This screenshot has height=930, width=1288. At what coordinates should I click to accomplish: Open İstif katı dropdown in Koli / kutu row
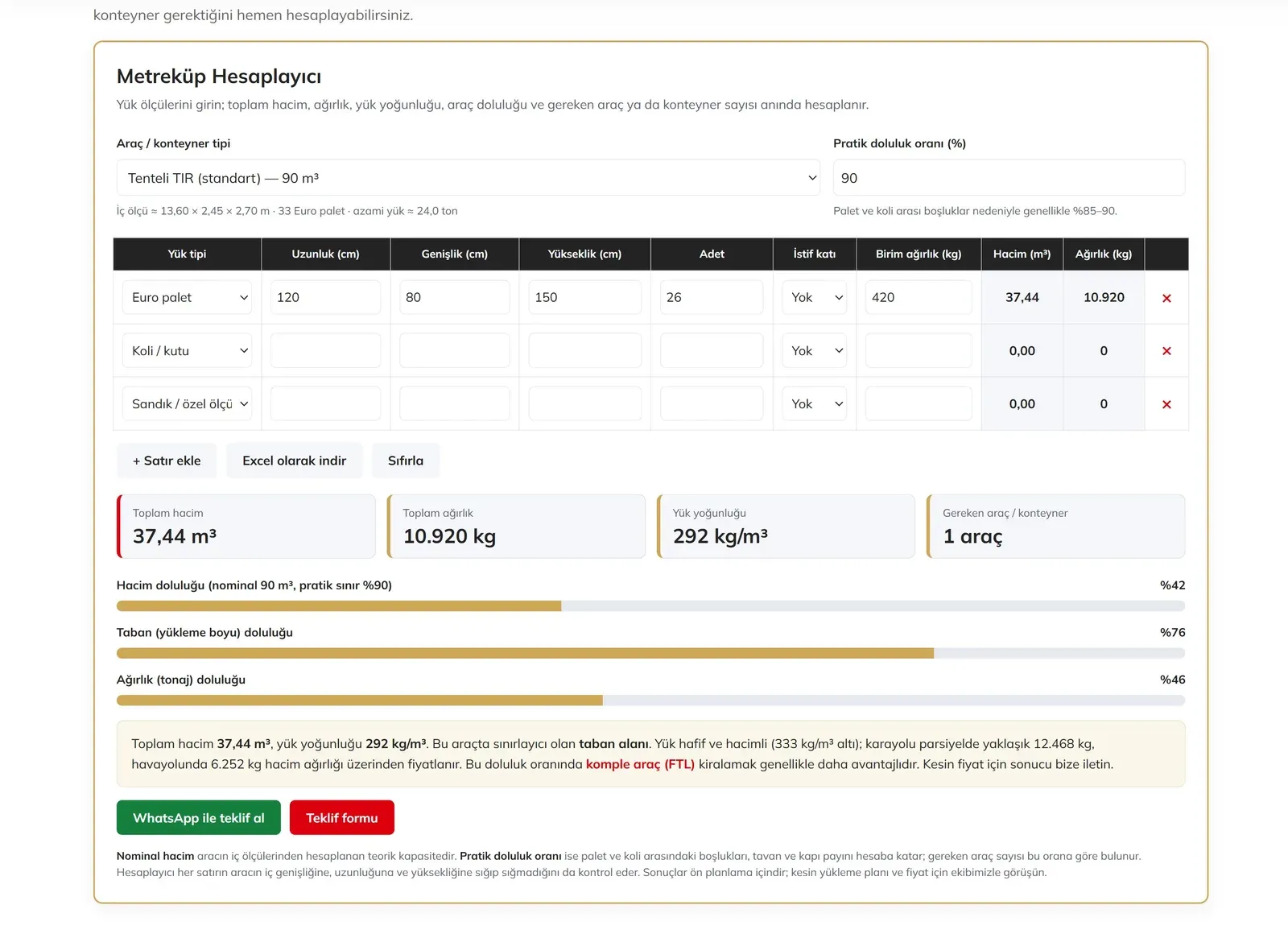click(x=815, y=350)
